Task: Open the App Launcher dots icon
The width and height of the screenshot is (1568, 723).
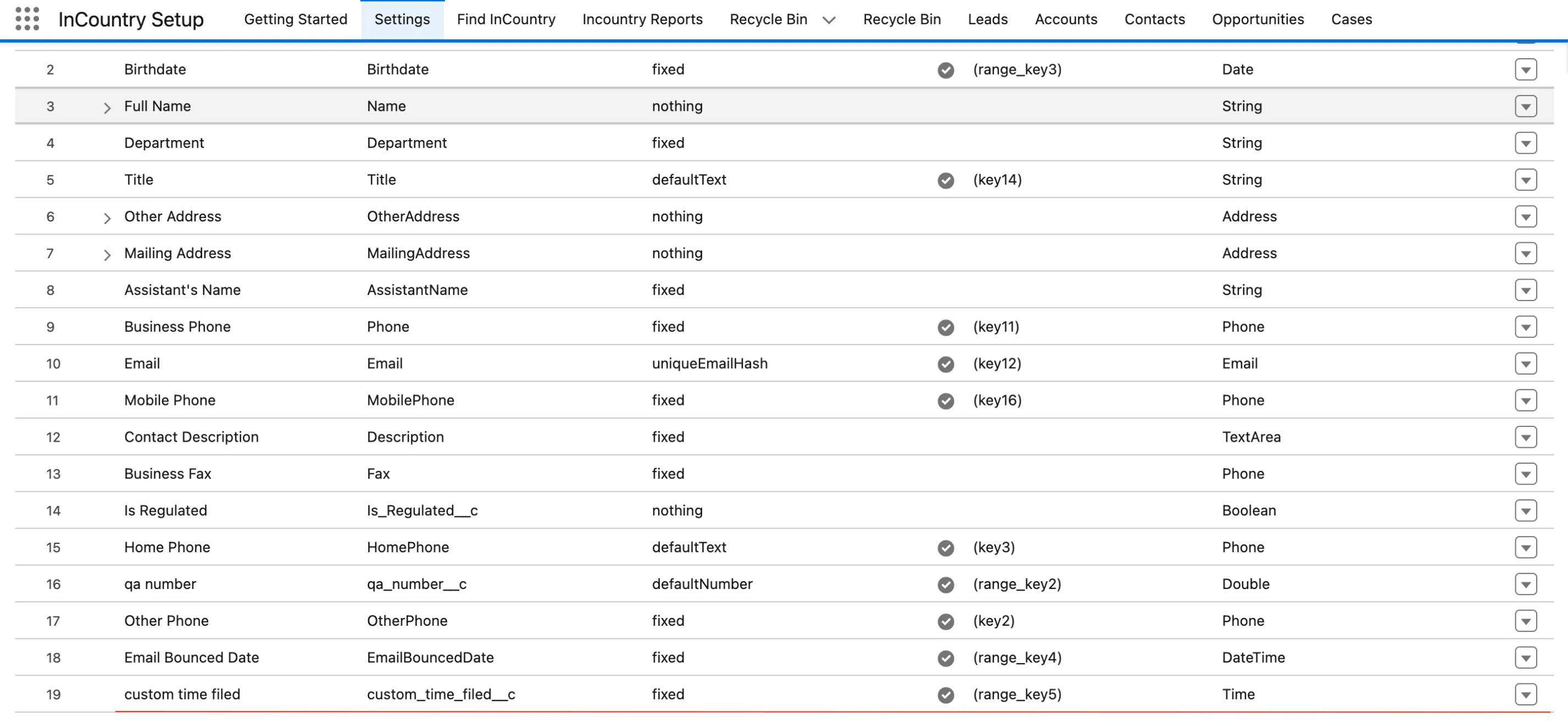Action: [x=27, y=19]
